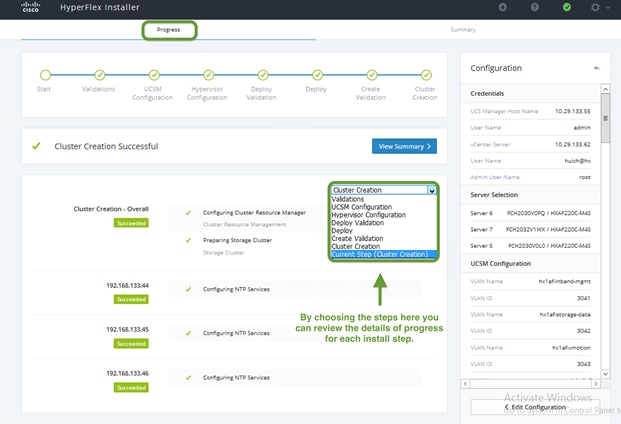Click the Storage Cluster sub-label

[x=223, y=253]
